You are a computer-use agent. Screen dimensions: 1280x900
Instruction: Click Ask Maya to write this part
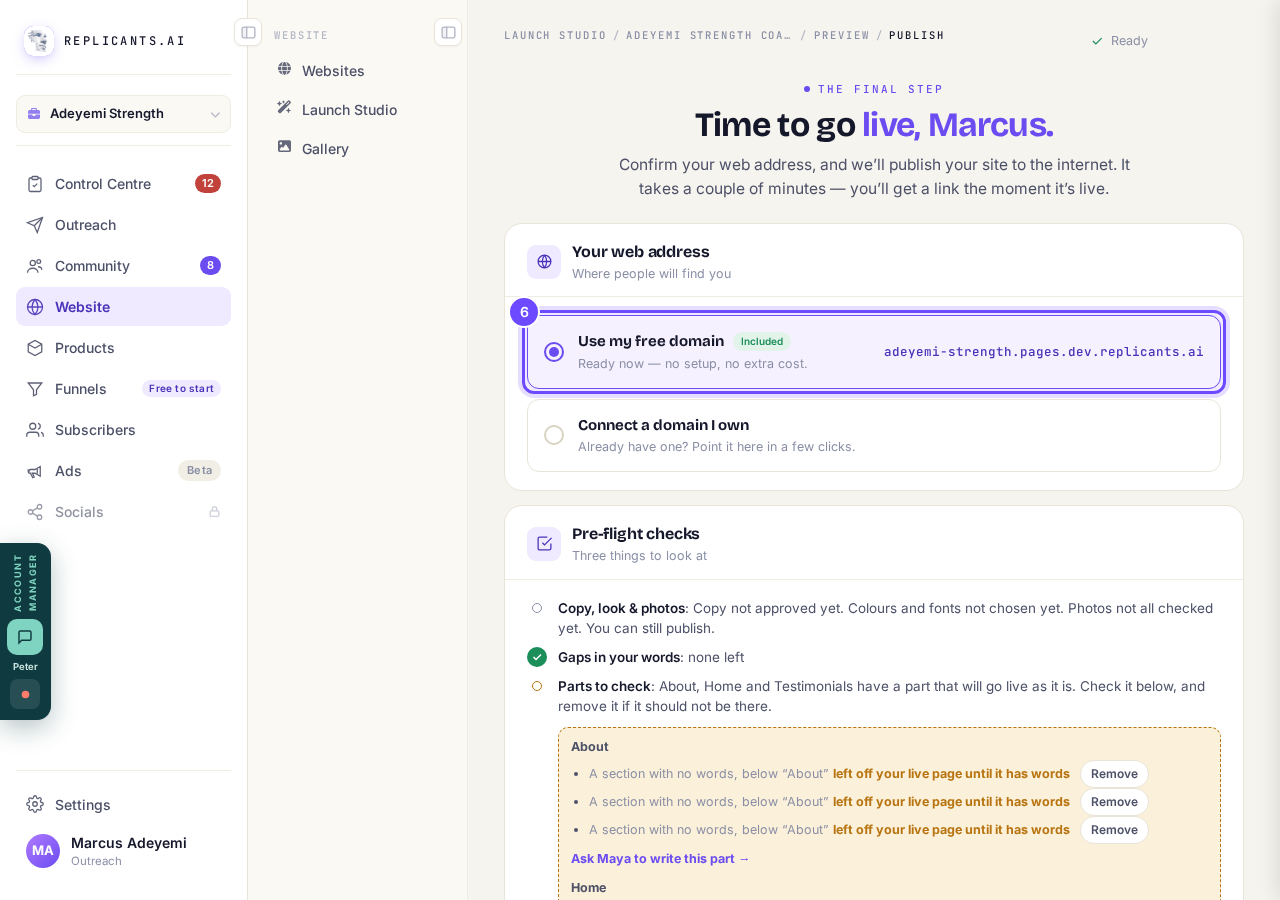(x=660, y=859)
